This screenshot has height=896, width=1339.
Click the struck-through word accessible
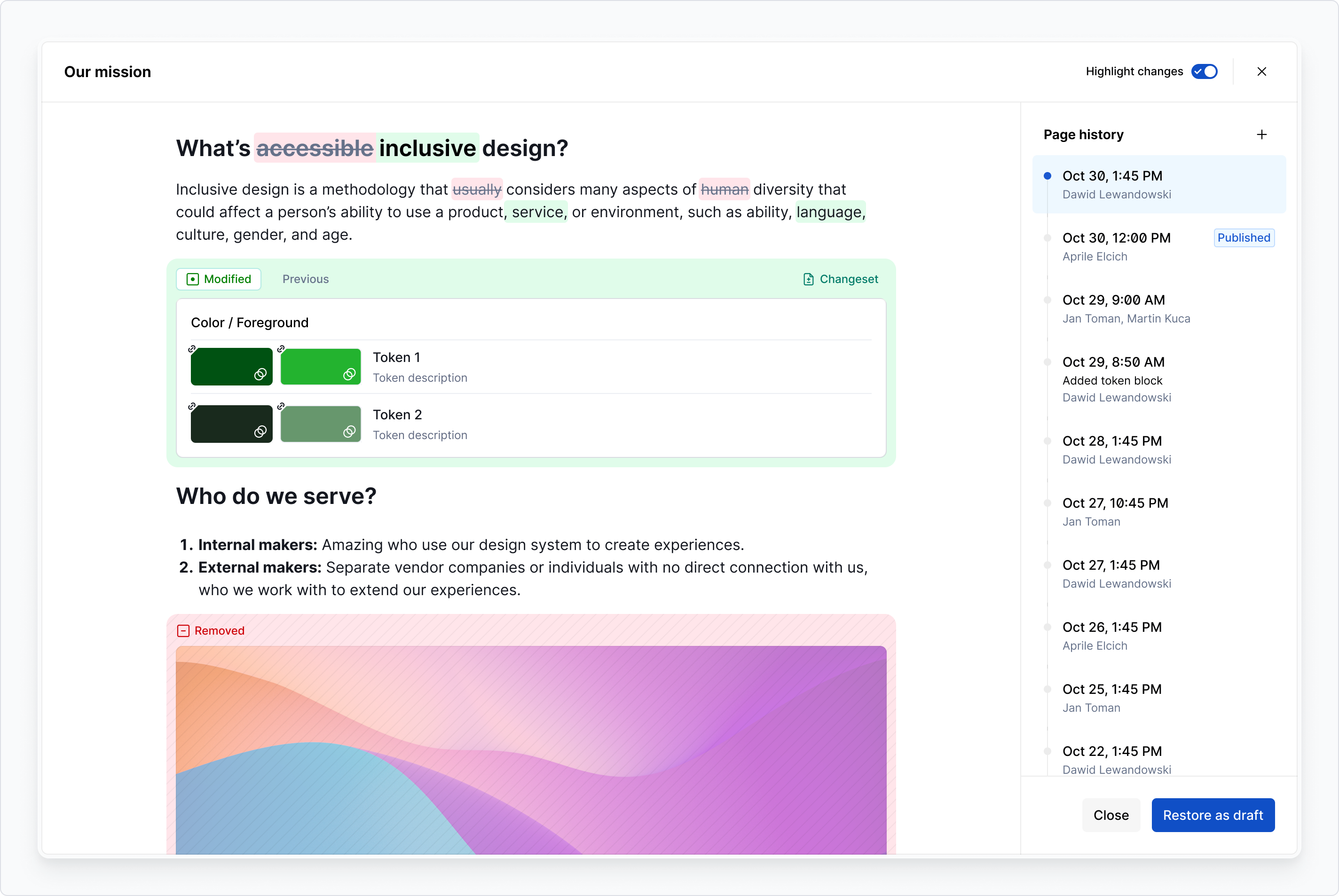[315, 148]
